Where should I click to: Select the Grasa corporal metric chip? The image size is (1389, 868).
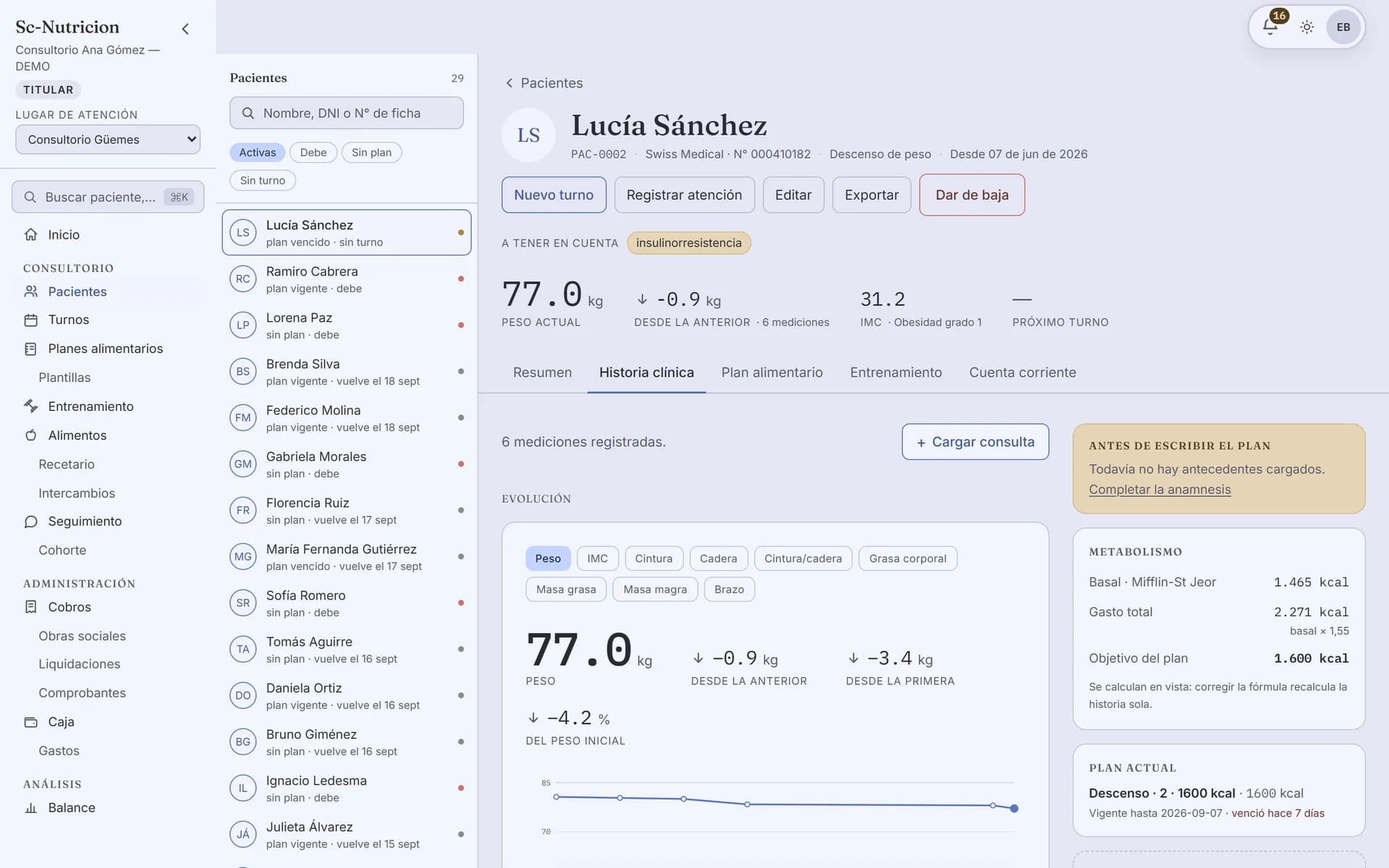tap(907, 558)
